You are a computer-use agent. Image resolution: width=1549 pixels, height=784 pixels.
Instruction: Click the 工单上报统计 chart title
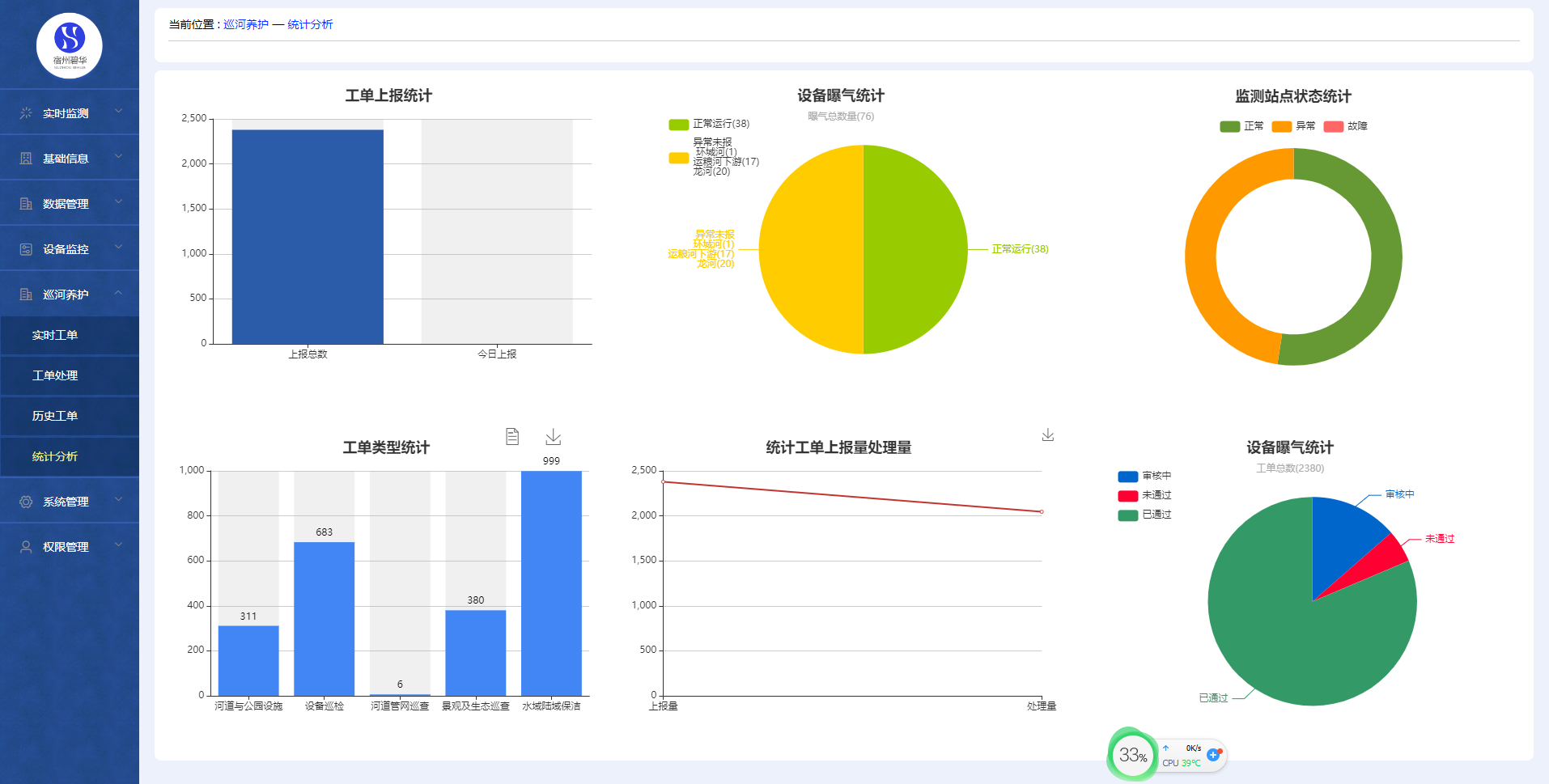(388, 95)
